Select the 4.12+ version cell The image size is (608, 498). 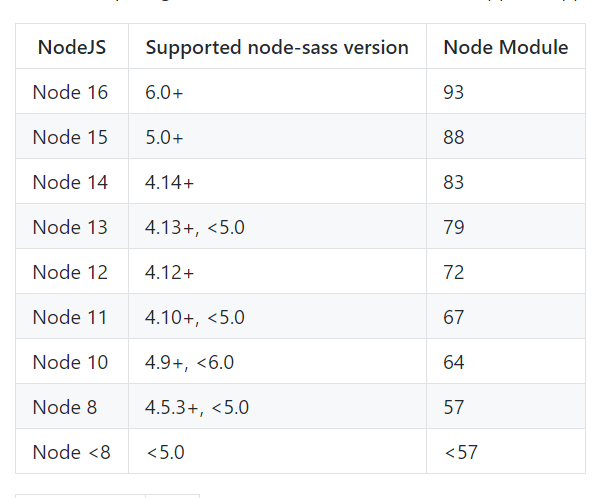[169, 272]
